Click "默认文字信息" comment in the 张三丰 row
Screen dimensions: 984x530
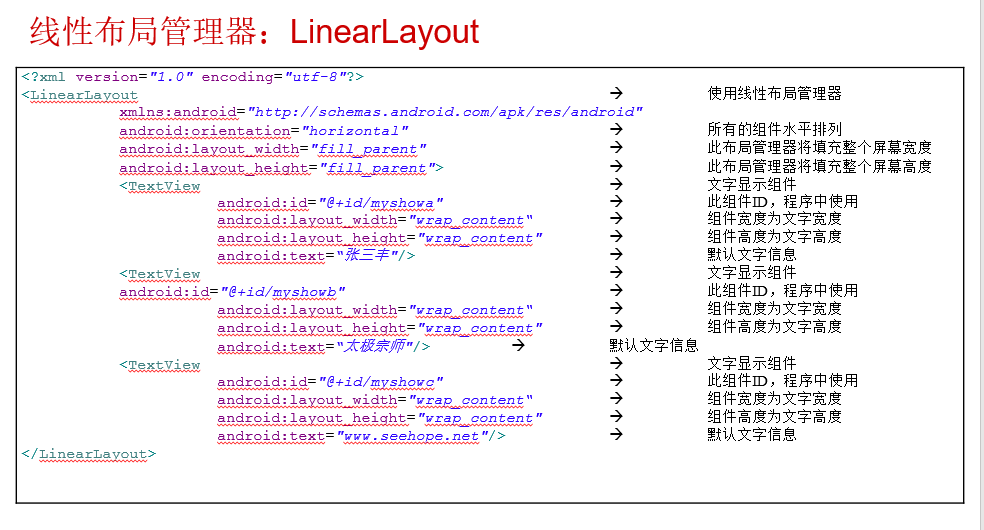(x=752, y=254)
